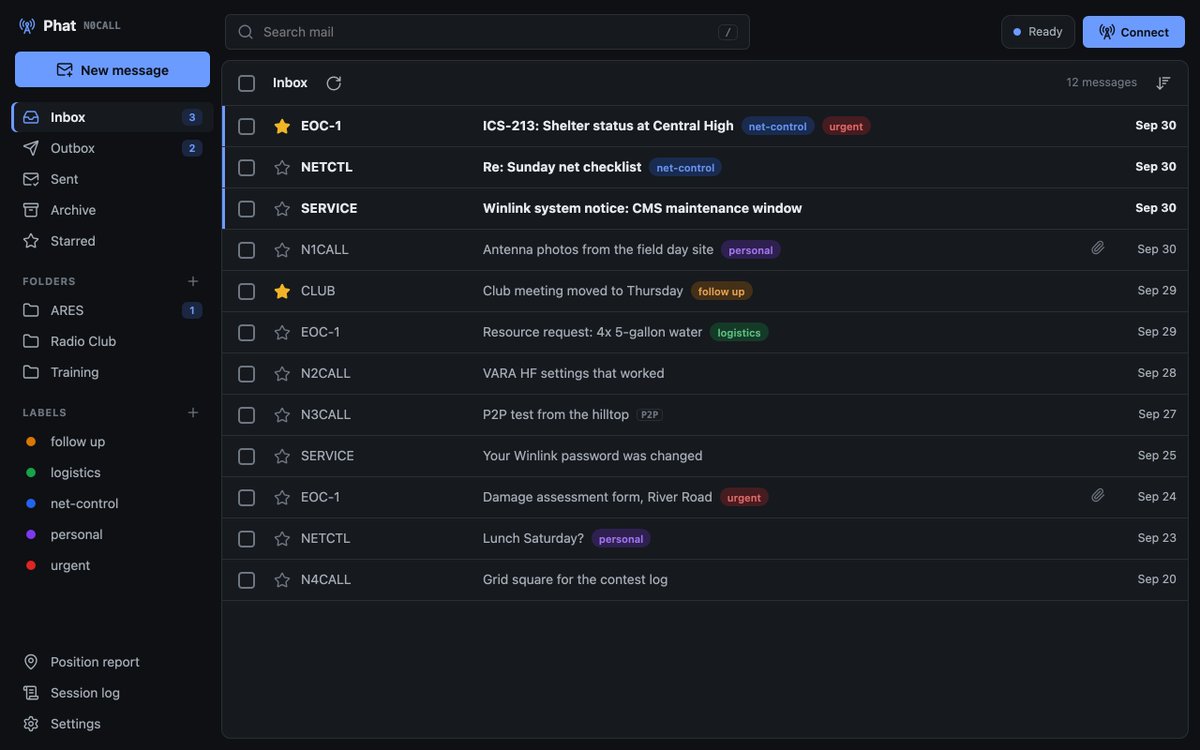
Task: Filter by the urgent label in sidebar
Action: point(112,565)
